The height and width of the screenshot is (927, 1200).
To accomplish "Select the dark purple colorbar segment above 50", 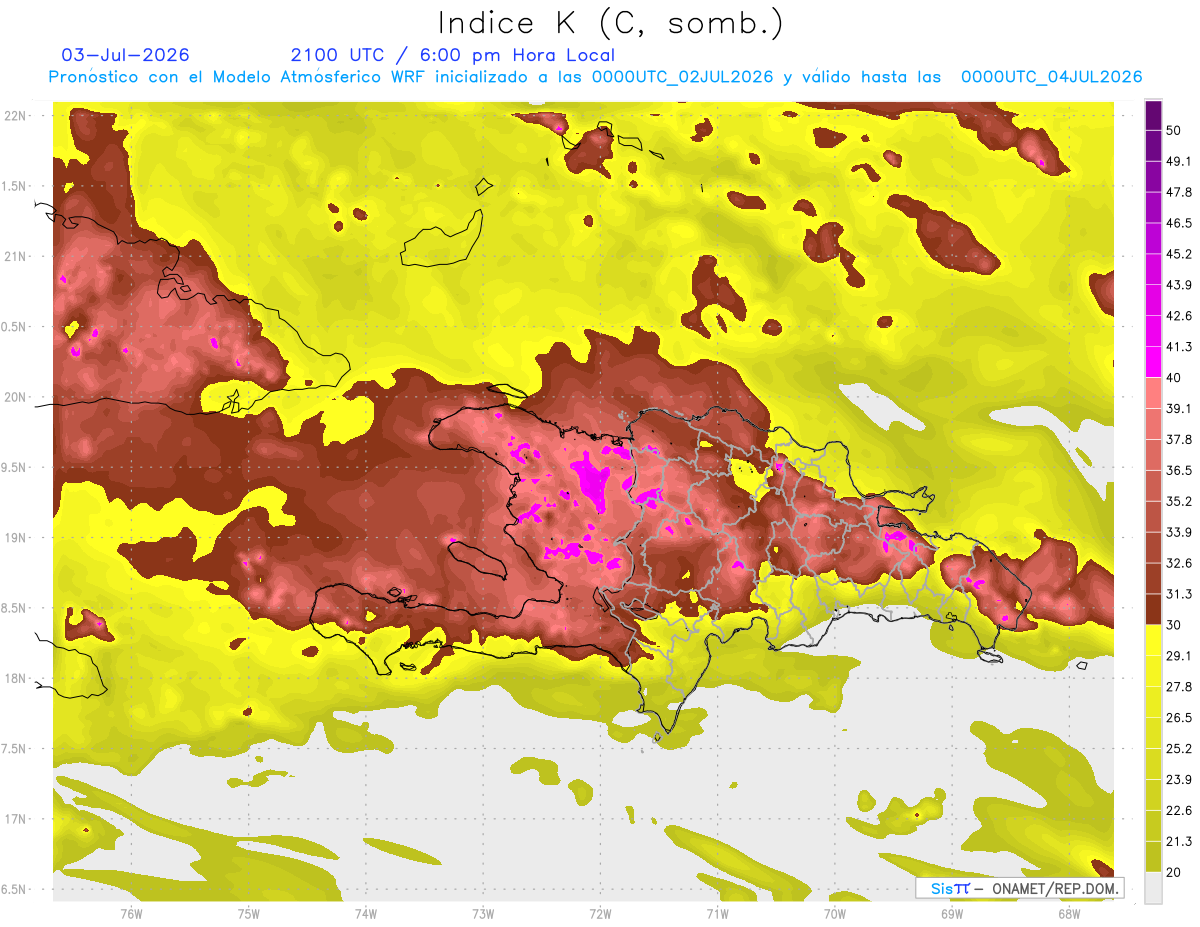I will tap(1153, 117).
